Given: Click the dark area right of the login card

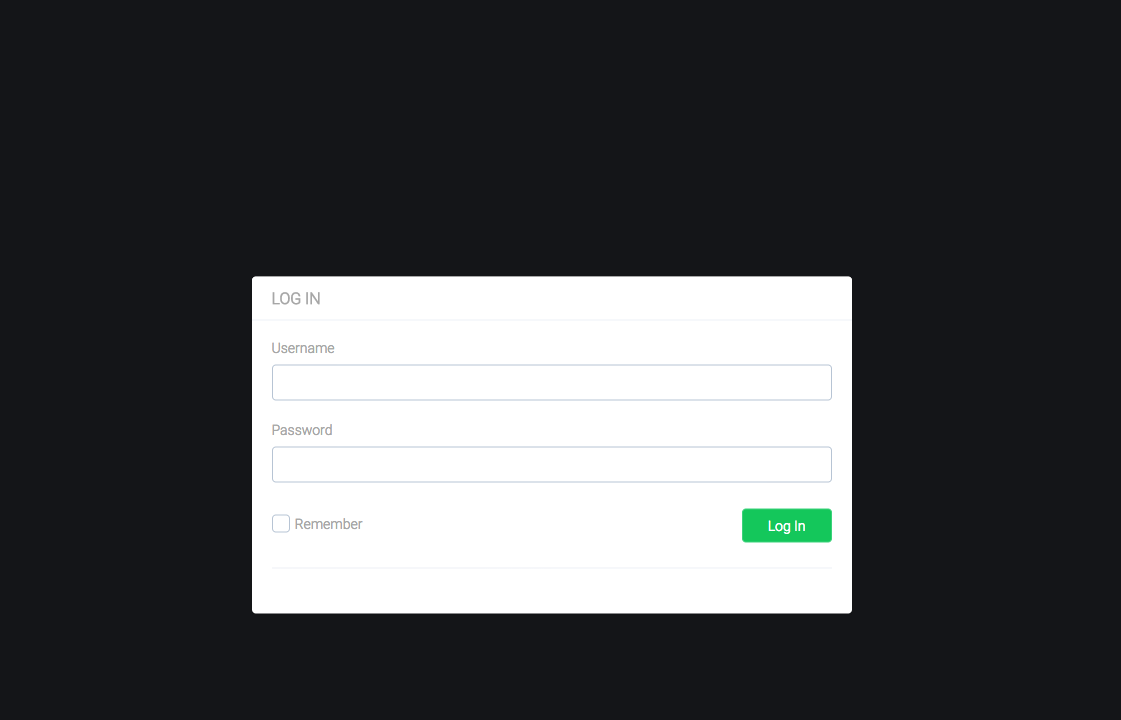Looking at the screenshot, I should [987, 443].
